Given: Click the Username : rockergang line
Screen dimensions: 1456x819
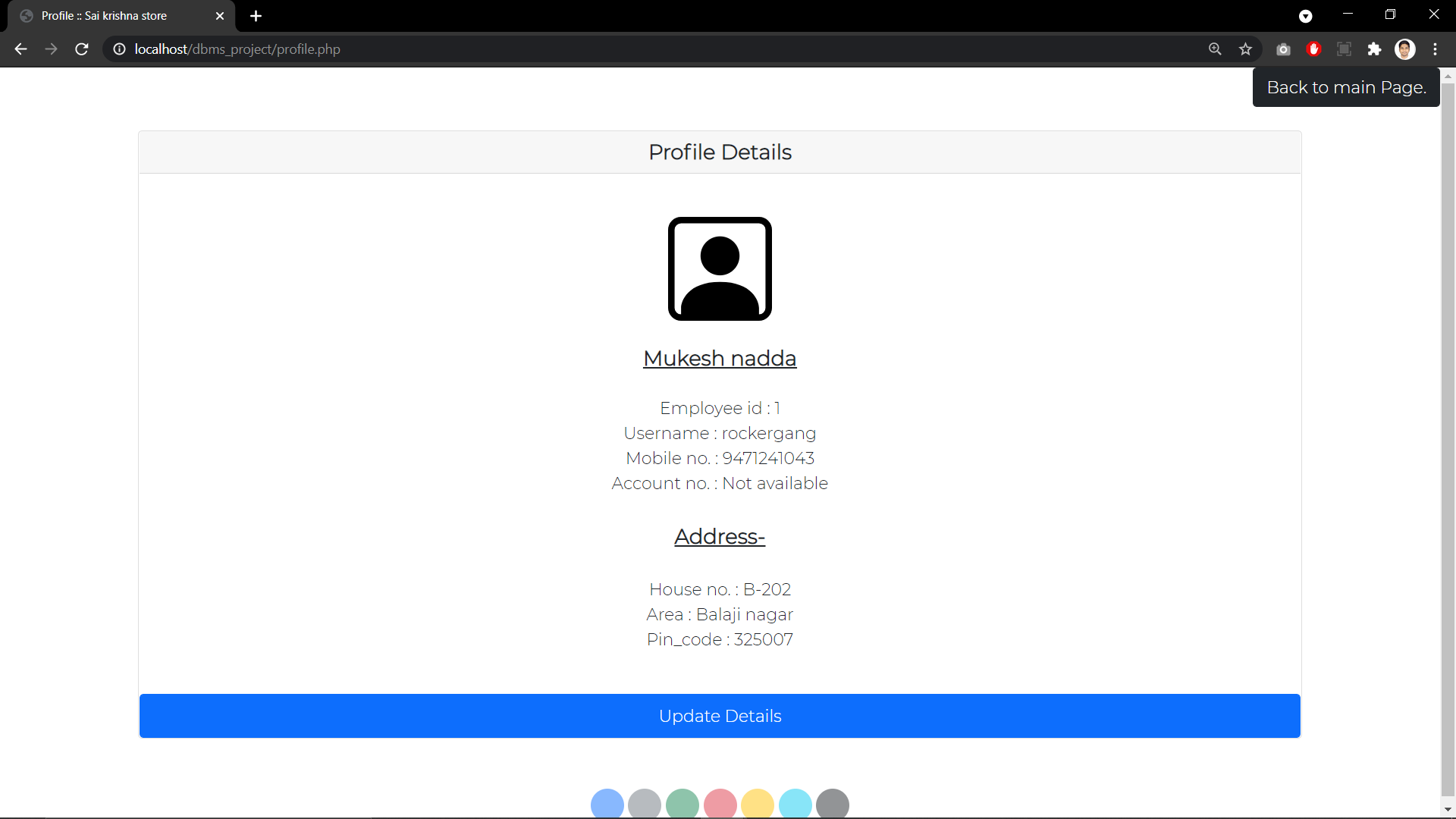Looking at the screenshot, I should pyautogui.click(x=720, y=433).
